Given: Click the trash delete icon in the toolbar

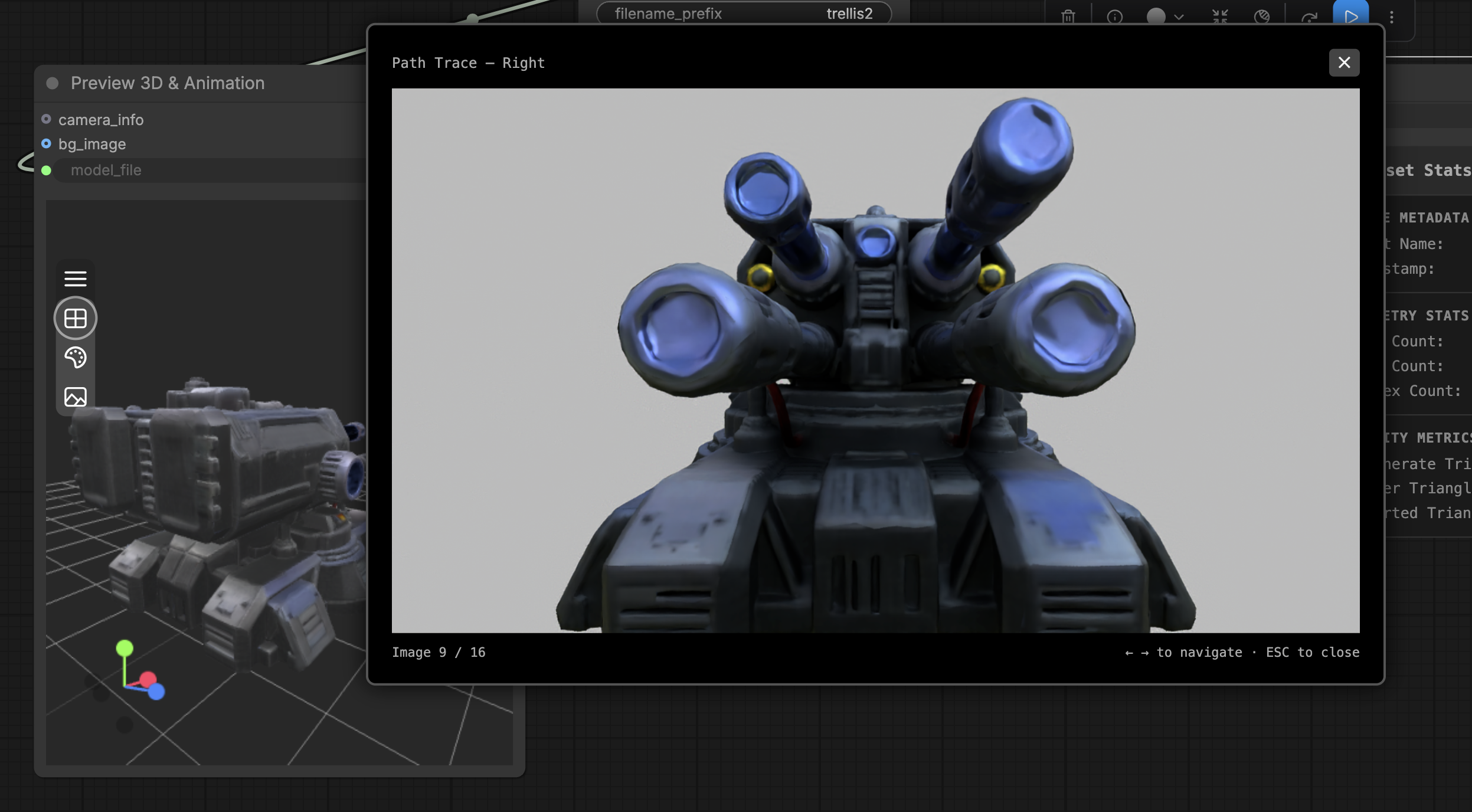Looking at the screenshot, I should click(x=1068, y=17).
